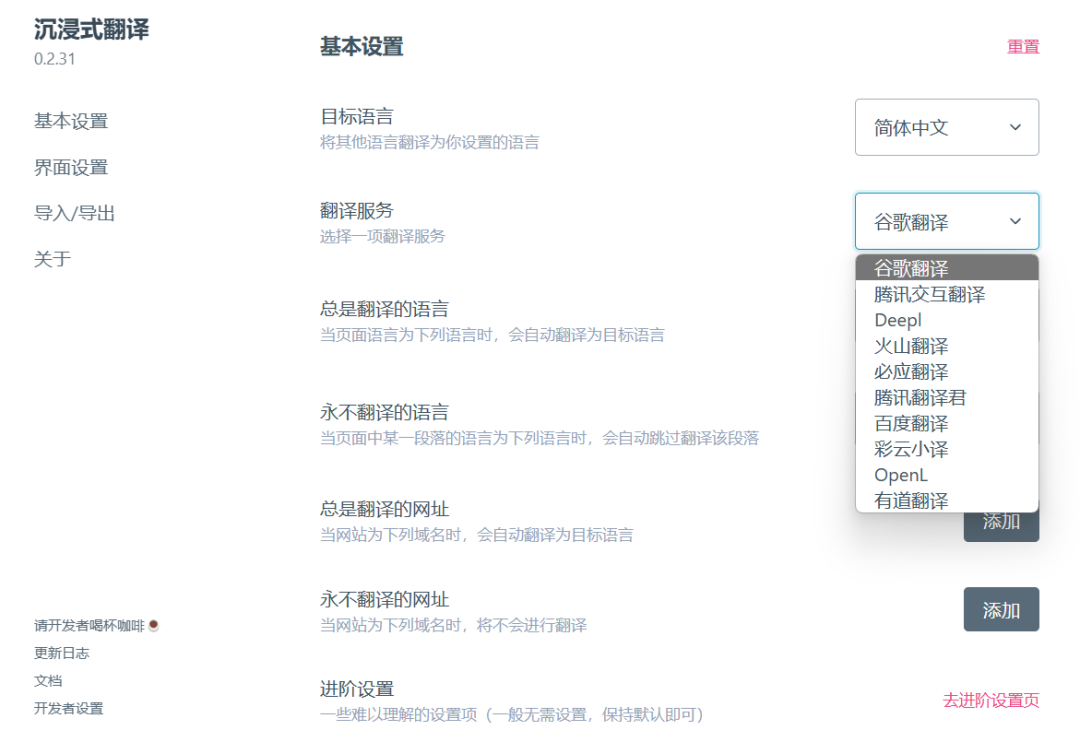Click 添加 for 永不翻译的网址
This screenshot has height=742, width=1080.
pos(1001,610)
